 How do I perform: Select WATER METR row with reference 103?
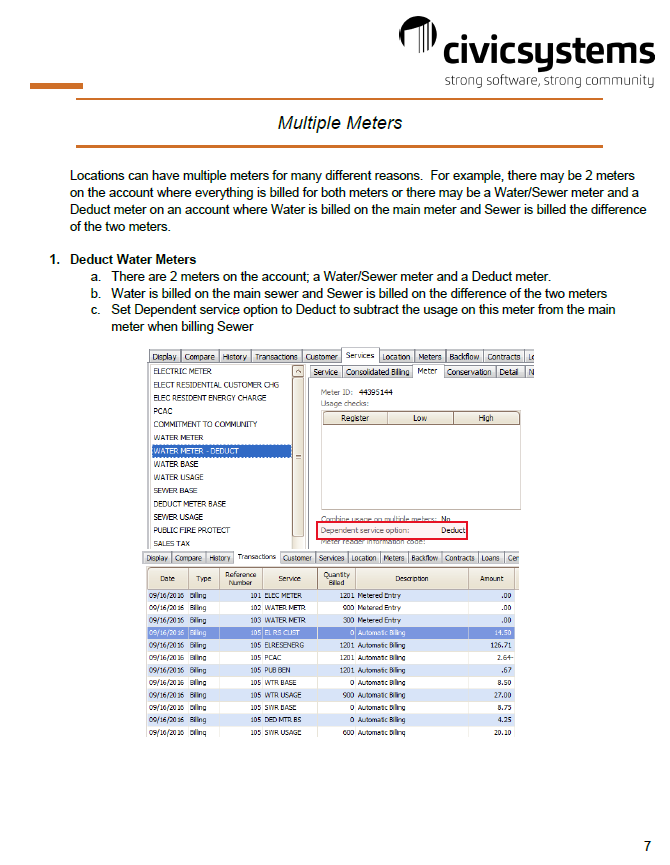pyautogui.click(x=330, y=621)
